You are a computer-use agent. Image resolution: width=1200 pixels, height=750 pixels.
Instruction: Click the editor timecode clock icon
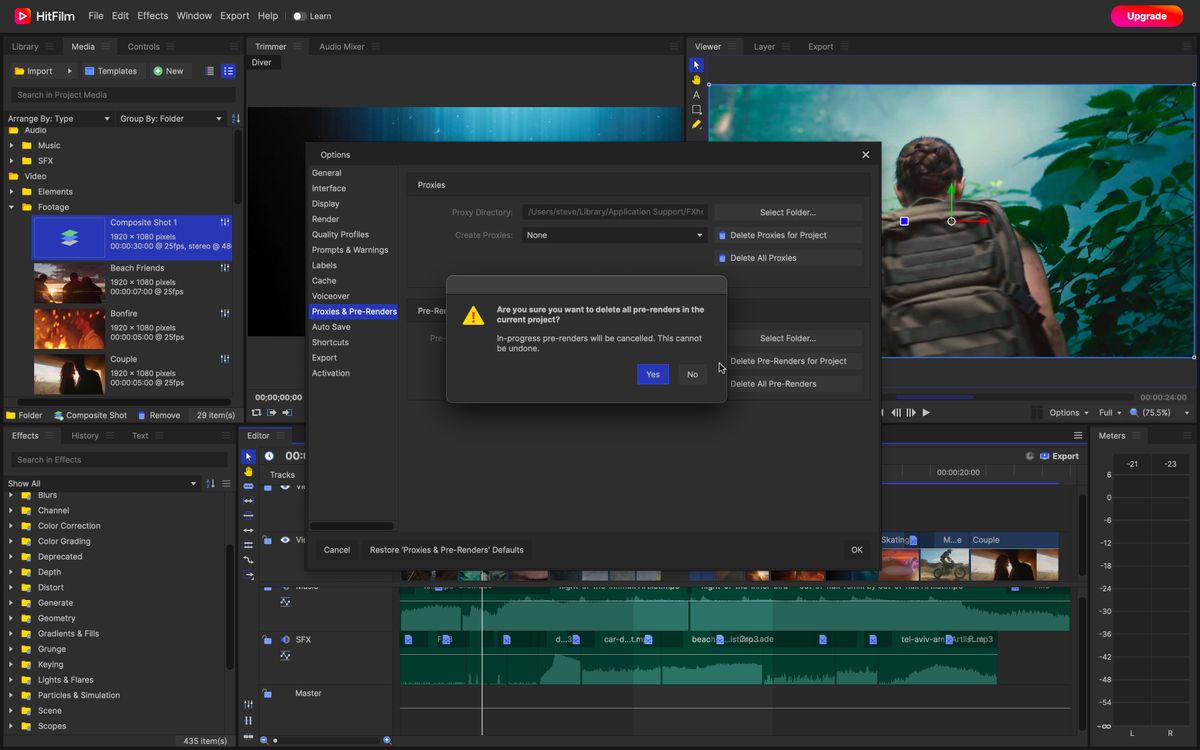[x=269, y=456]
